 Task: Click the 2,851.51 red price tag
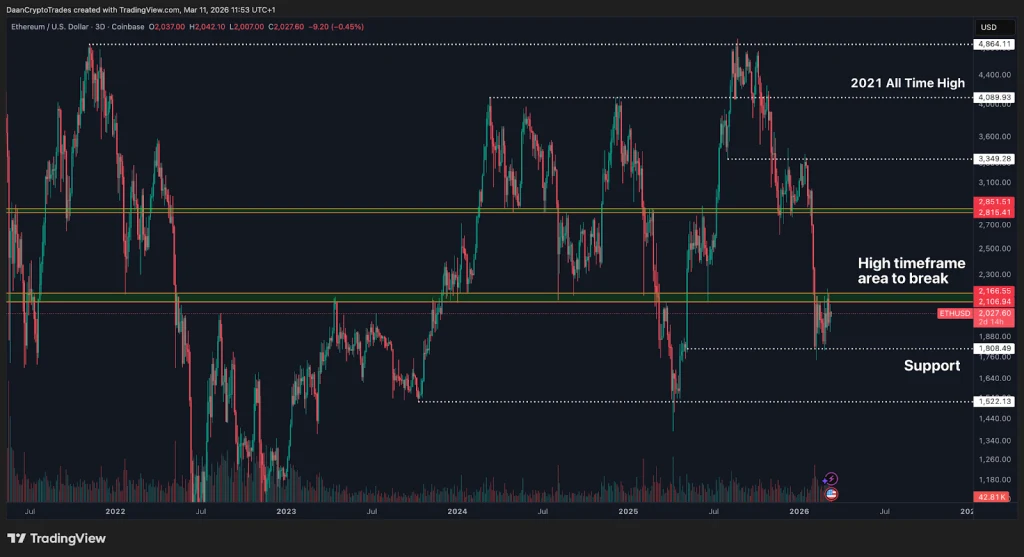[994, 202]
